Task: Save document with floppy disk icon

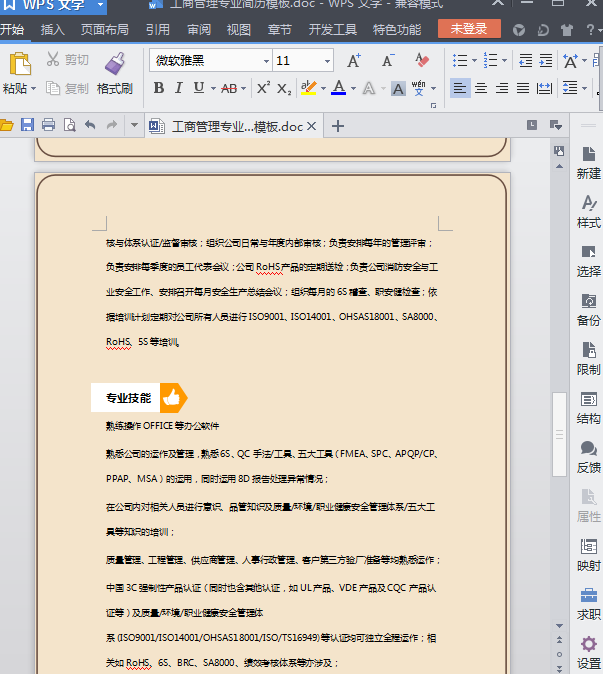Action: click(27, 125)
